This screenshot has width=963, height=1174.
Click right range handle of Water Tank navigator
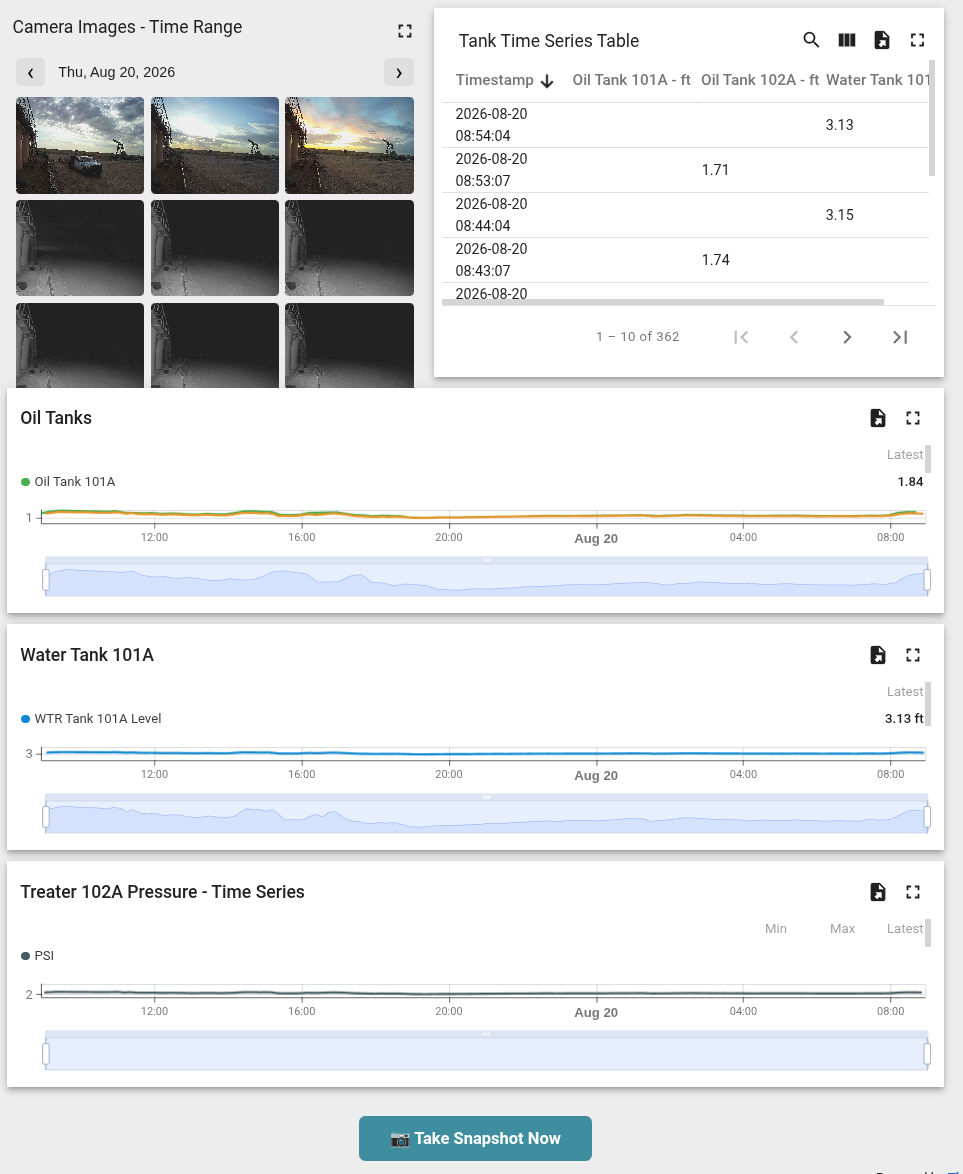[927, 817]
